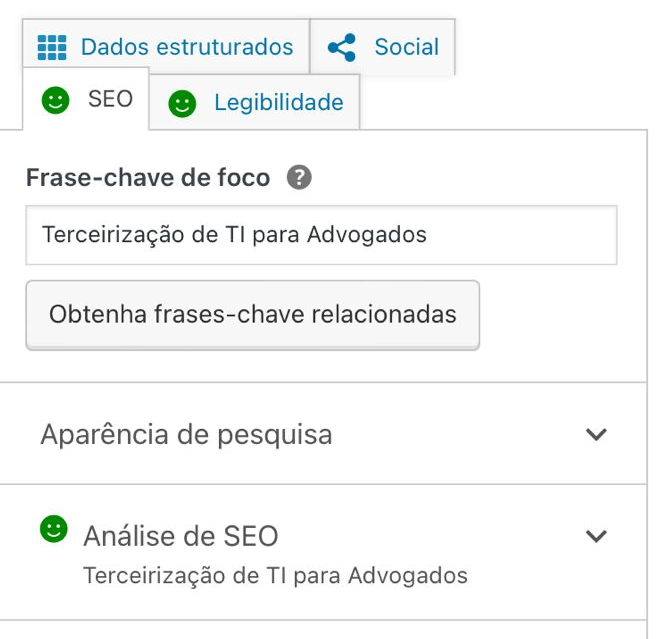Click the grid icon on Dados estruturados tab

51,47
